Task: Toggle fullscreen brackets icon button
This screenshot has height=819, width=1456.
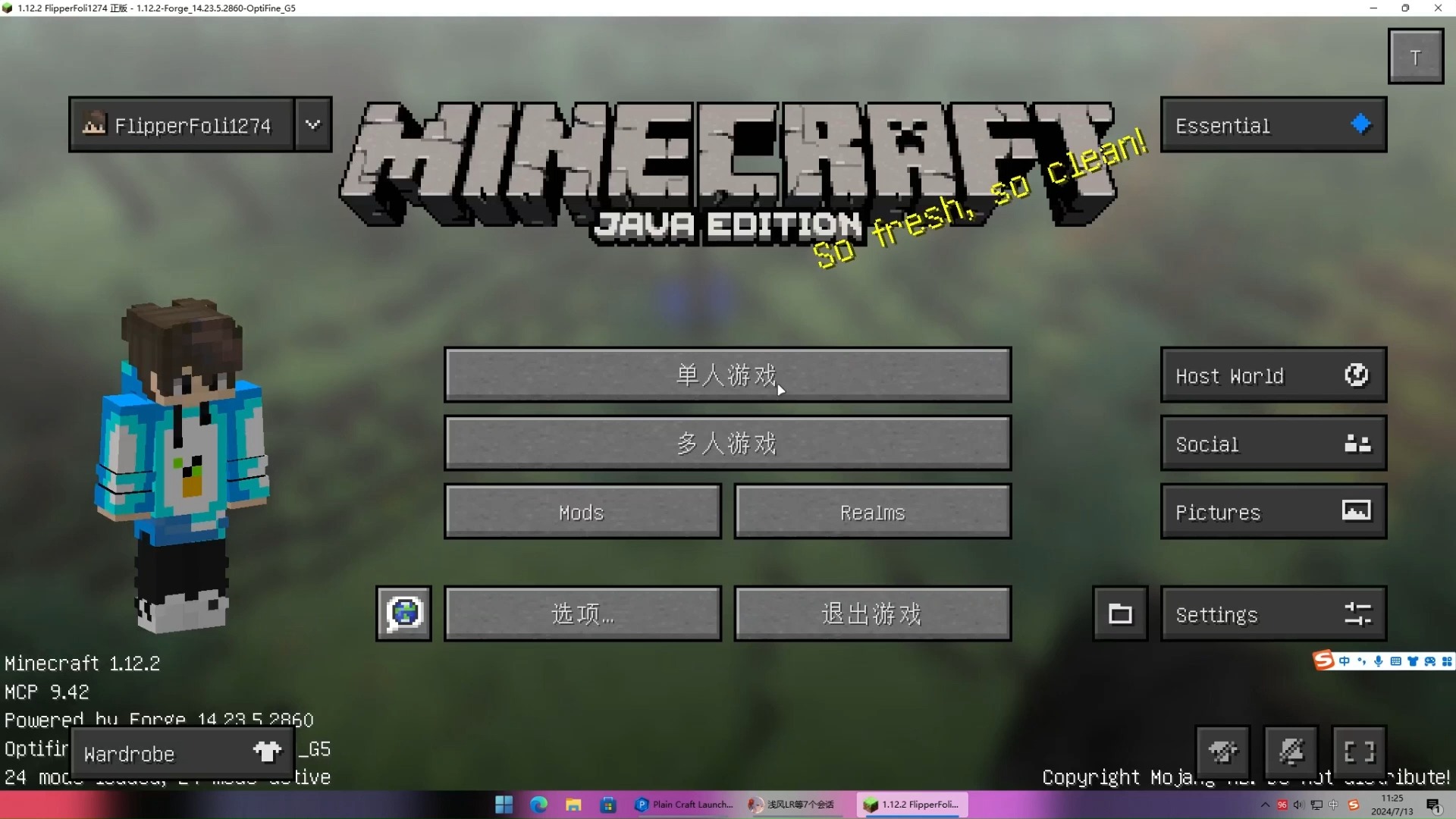Action: (x=1359, y=752)
